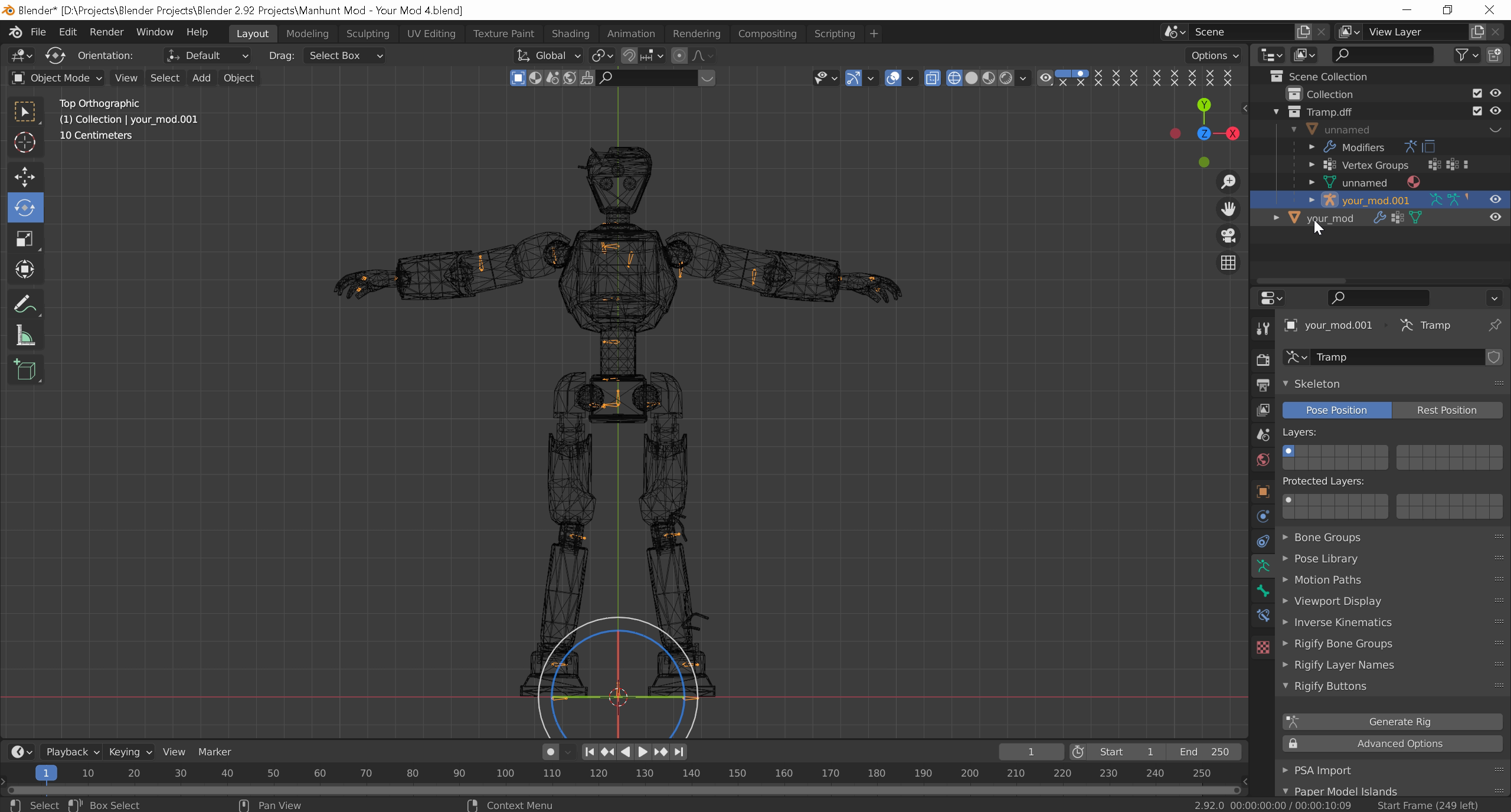1511x812 pixels.
Task: Uncheck Tramp.dff collection checkbox
Action: [1477, 111]
